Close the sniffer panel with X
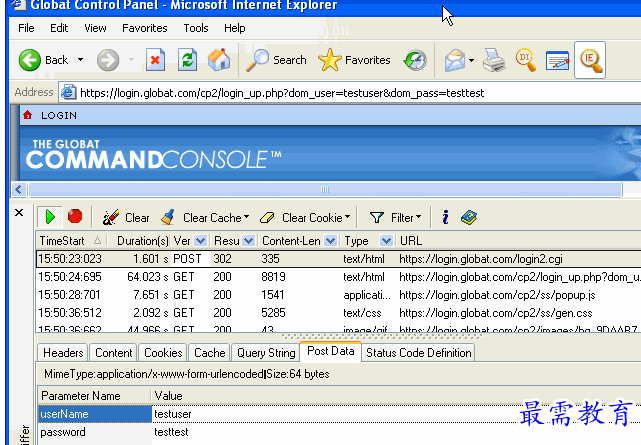The height and width of the screenshot is (445, 641). click(19, 213)
